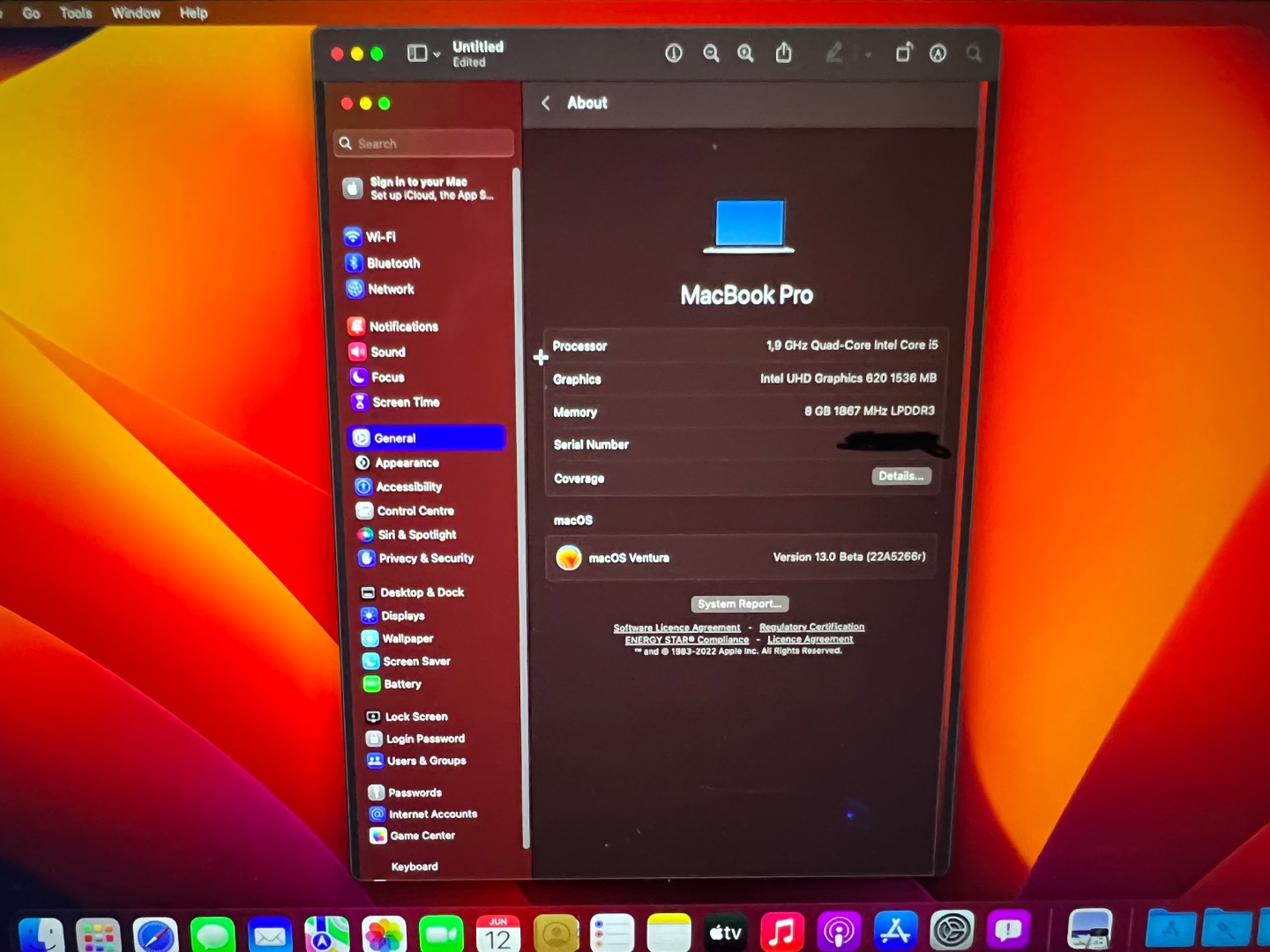Screen dimensions: 1270x952
Task: Expand the highlight pen options arrow
Action: point(868,55)
